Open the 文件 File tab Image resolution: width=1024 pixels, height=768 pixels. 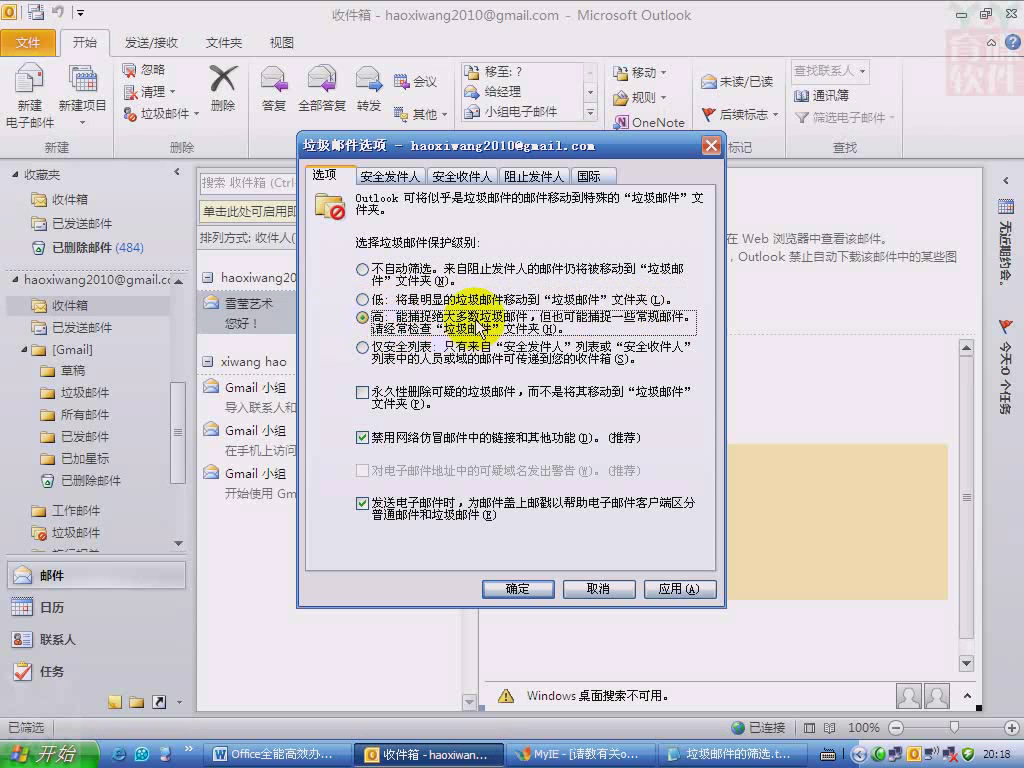coord(27,42)
